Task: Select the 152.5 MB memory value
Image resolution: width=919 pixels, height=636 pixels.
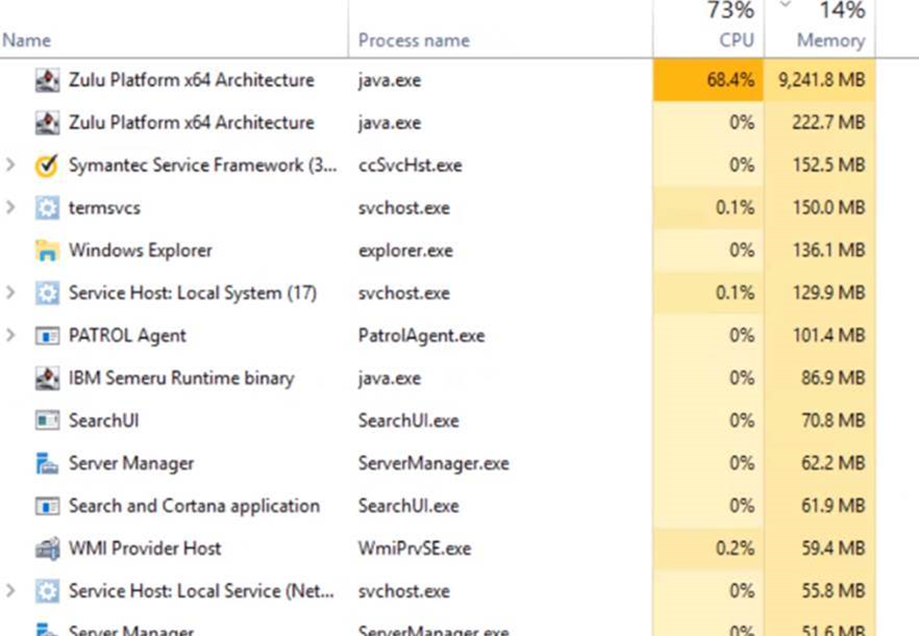Action: click(x=829, y=165)
